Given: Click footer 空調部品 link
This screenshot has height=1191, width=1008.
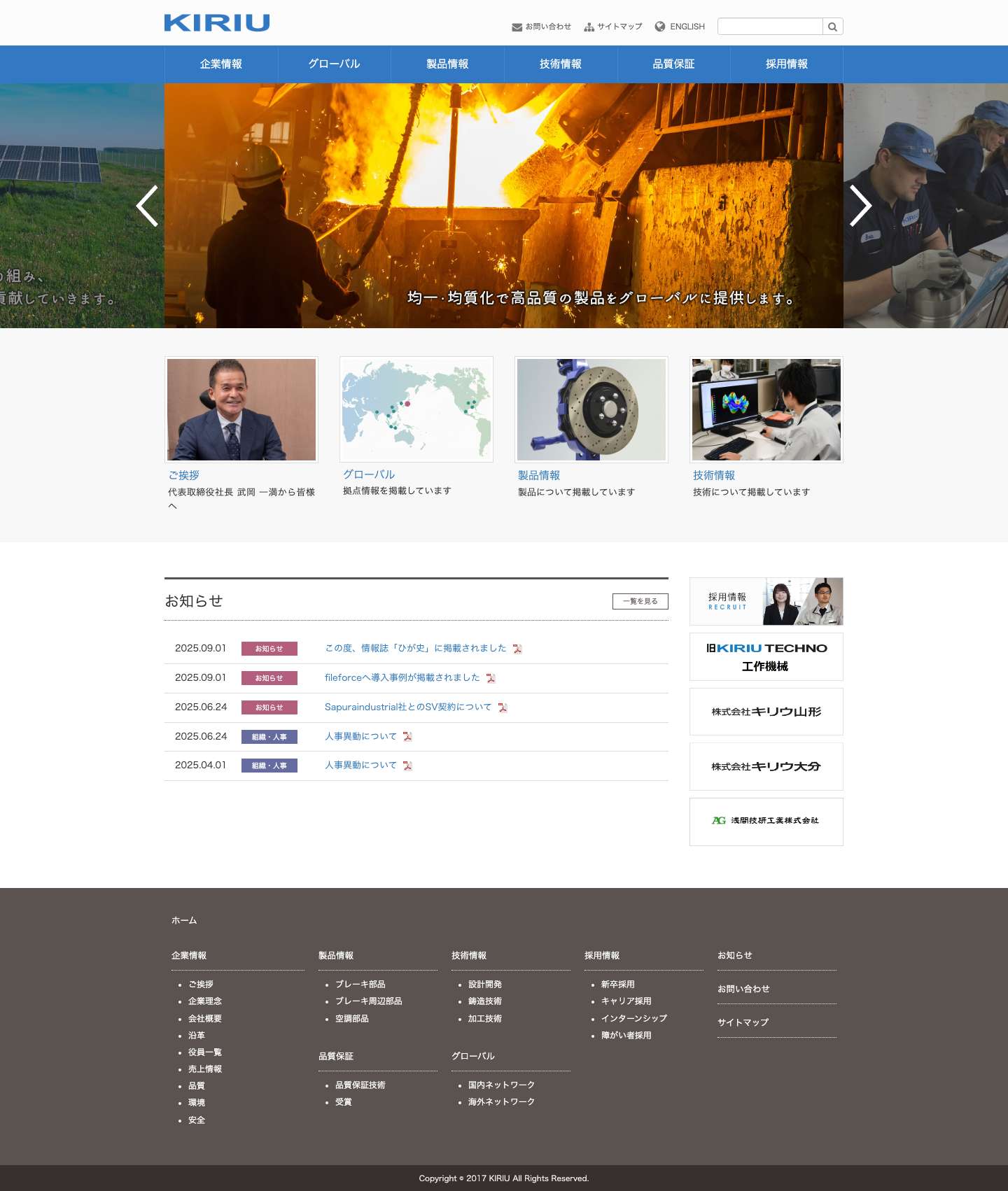Looking at the screenshot, I should coord(352,1019).
